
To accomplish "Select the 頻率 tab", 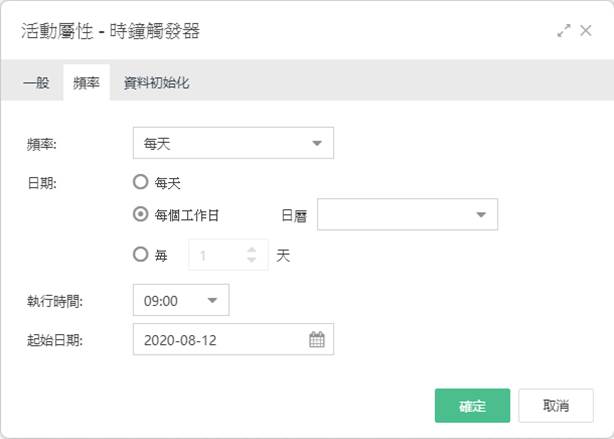I will tap(87, 83).
